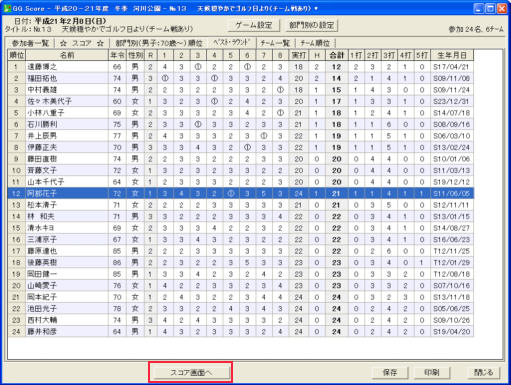Click the 保存 button
Viewport: 511px width, 385px height.
(390, 372)
